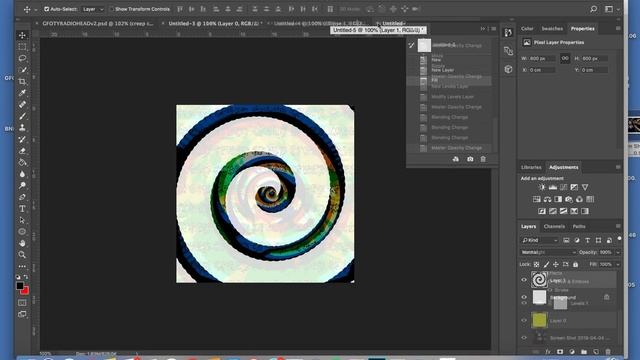Open the Layers panel options menu
The width and height of the screenshot is (640, 360).
(x=618, y=226)
